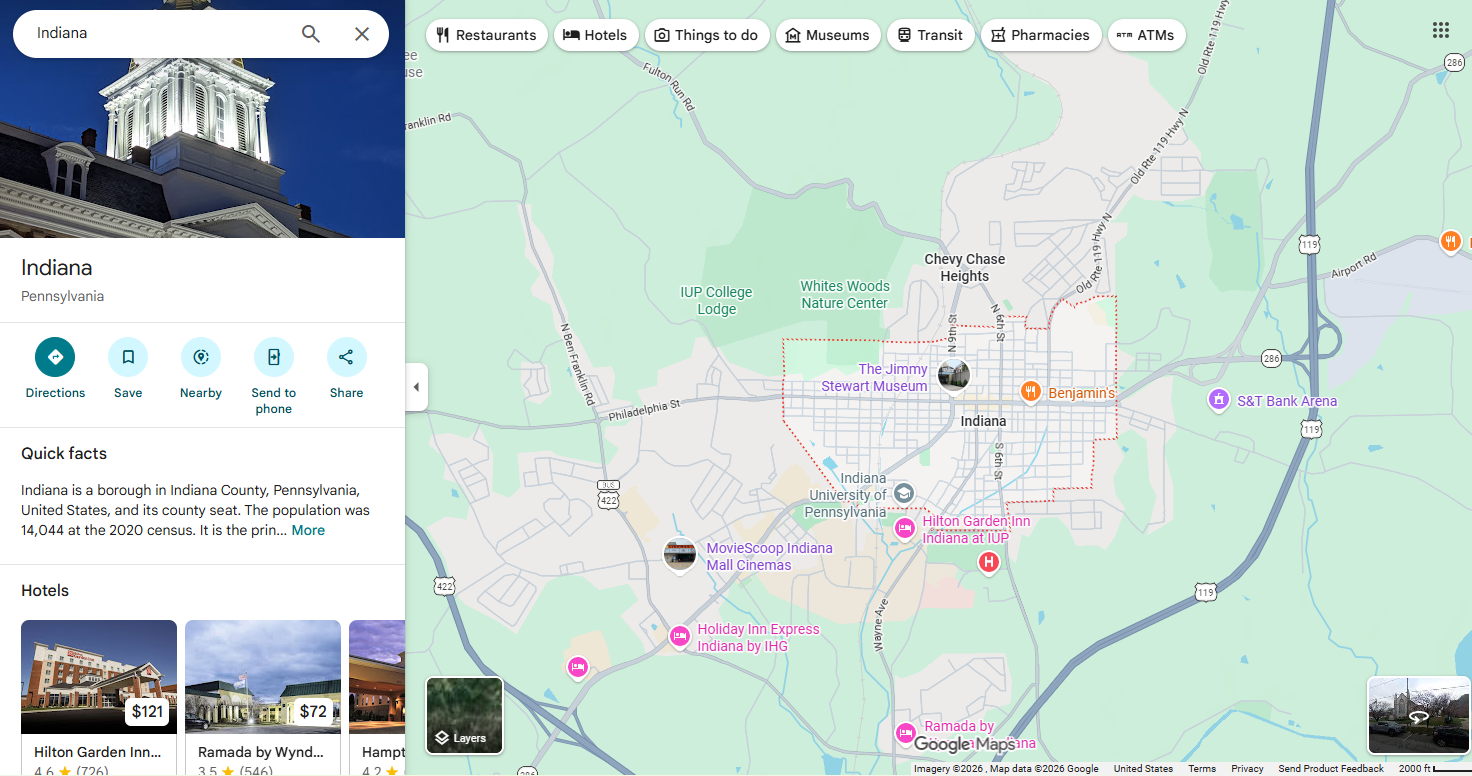The image size is (1472, 776).
Task: Click the Whites Woods Nature Center label
Action: tap(845, 294)
